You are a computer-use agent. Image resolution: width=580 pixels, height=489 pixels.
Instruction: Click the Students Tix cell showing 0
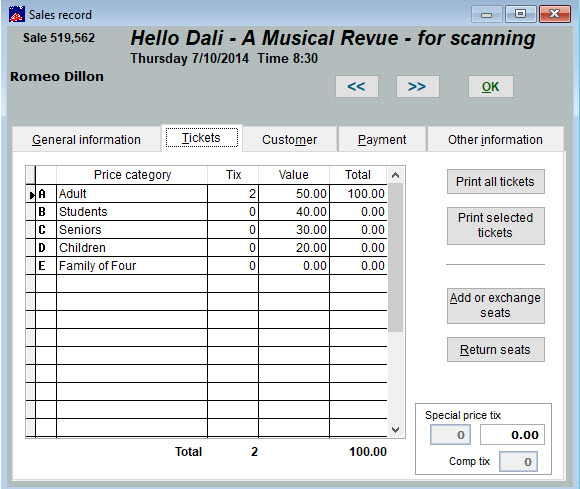pos(233,212)
